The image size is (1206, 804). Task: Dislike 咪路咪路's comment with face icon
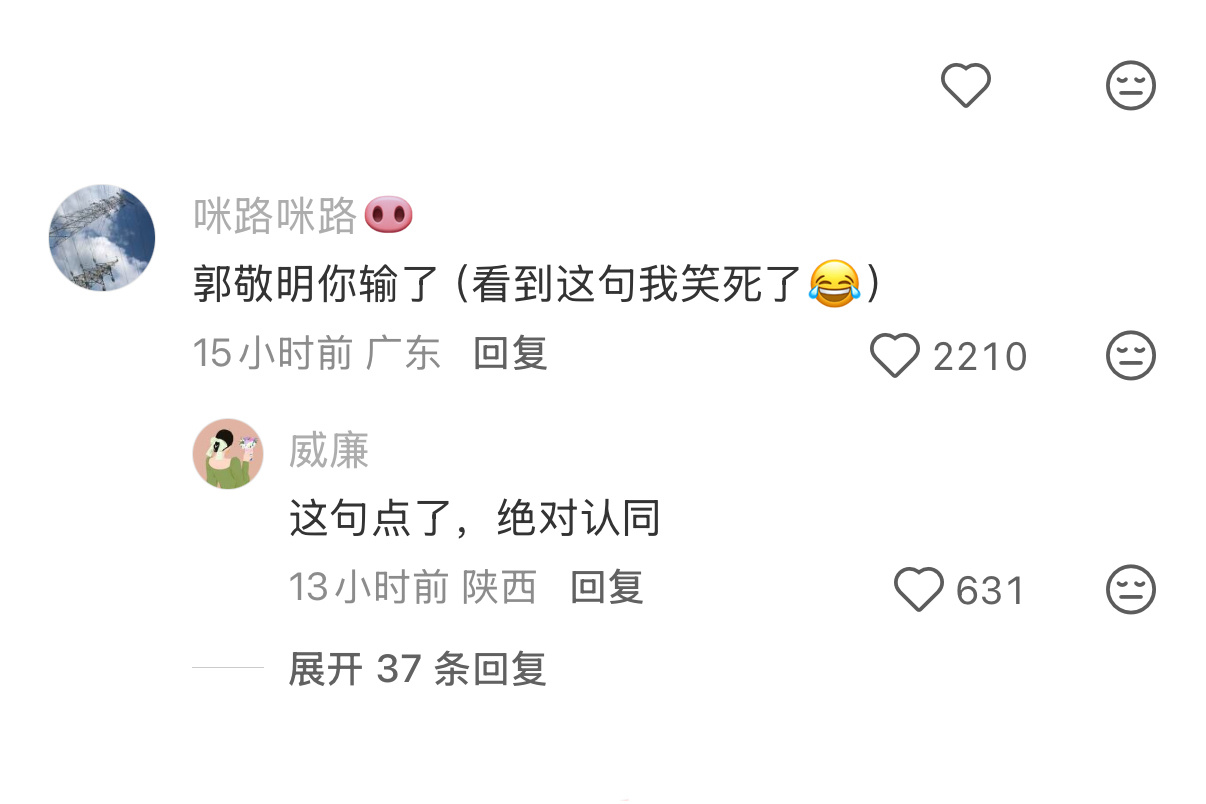[1131, 356]
